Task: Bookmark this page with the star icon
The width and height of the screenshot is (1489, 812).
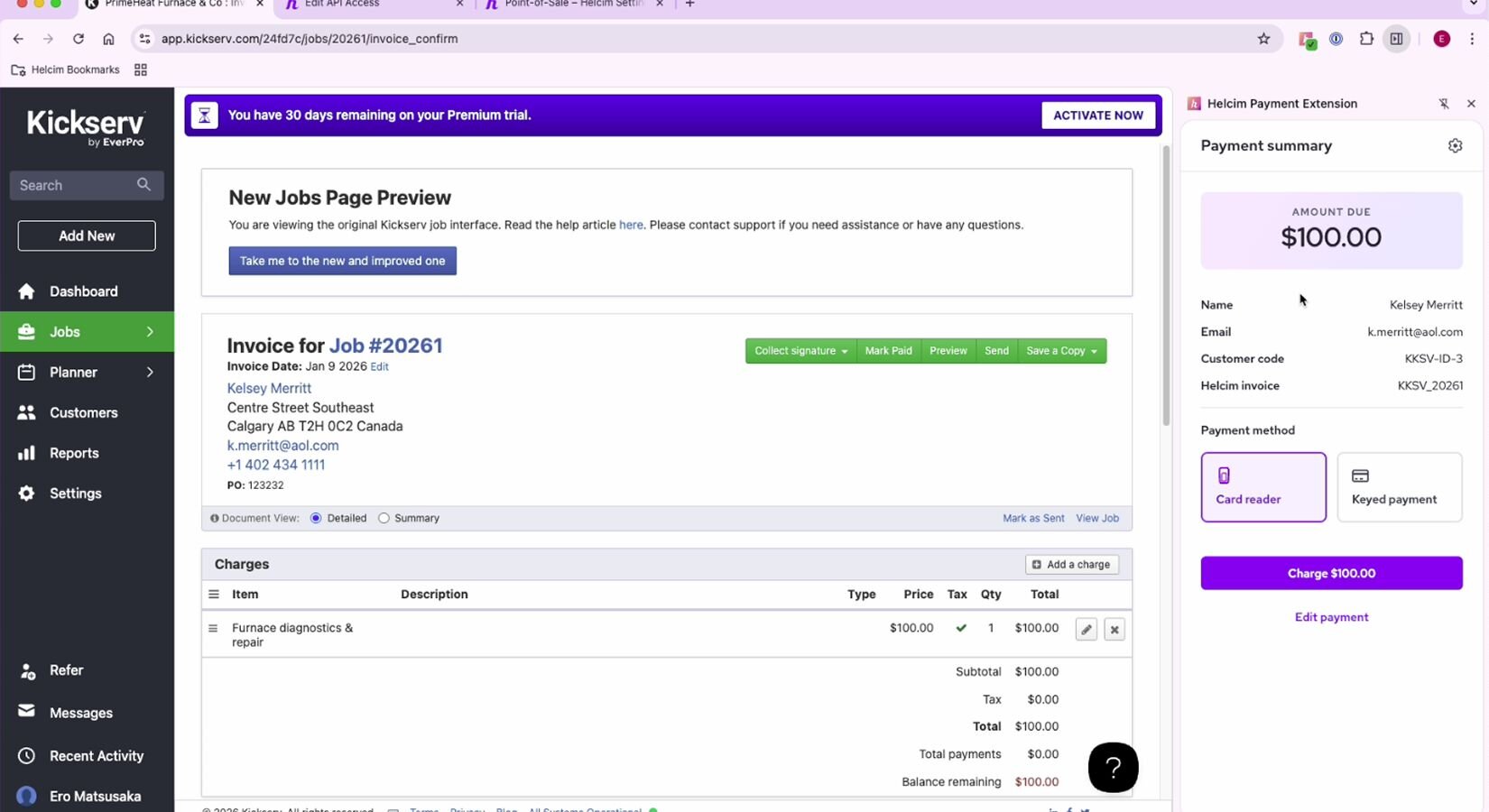Action: pos(1263,39)
